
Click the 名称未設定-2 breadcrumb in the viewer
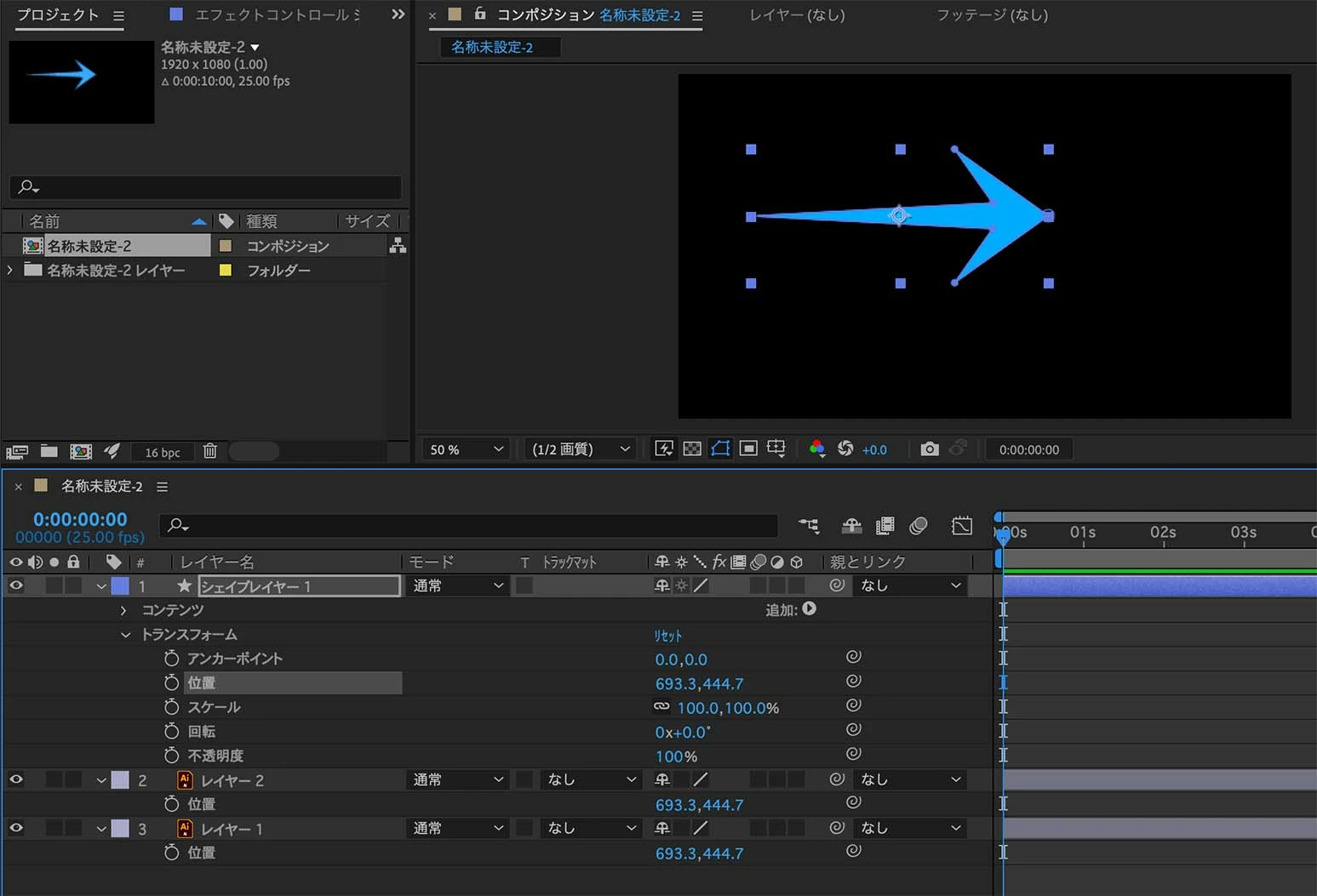click(492, 47)
